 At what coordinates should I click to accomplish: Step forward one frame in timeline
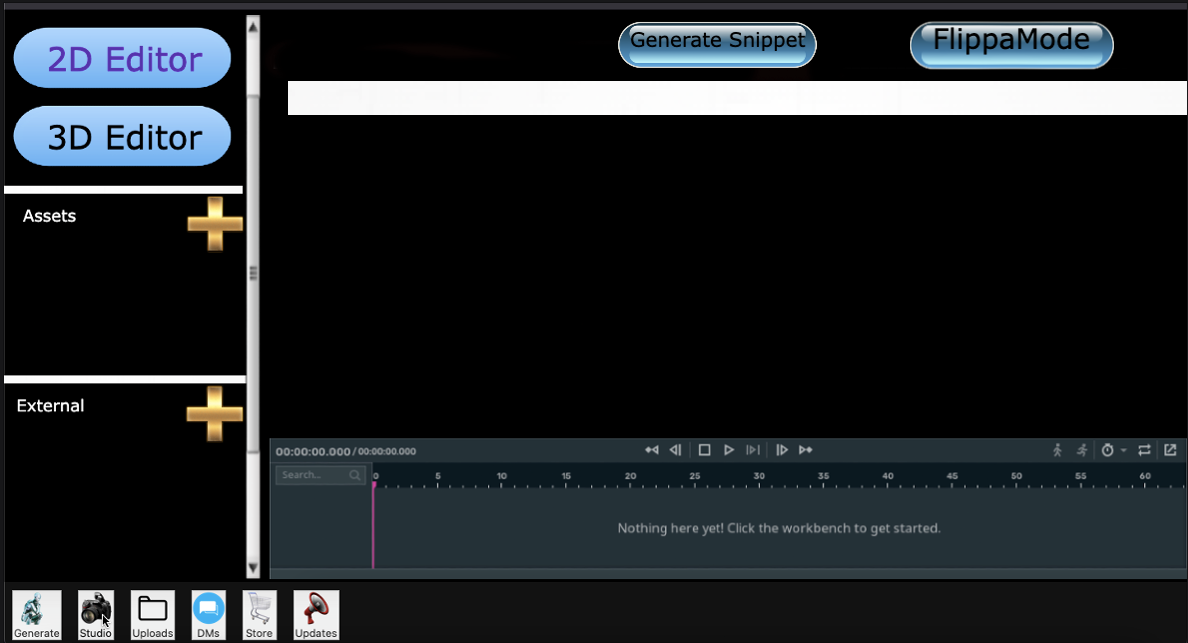(782, 450)
